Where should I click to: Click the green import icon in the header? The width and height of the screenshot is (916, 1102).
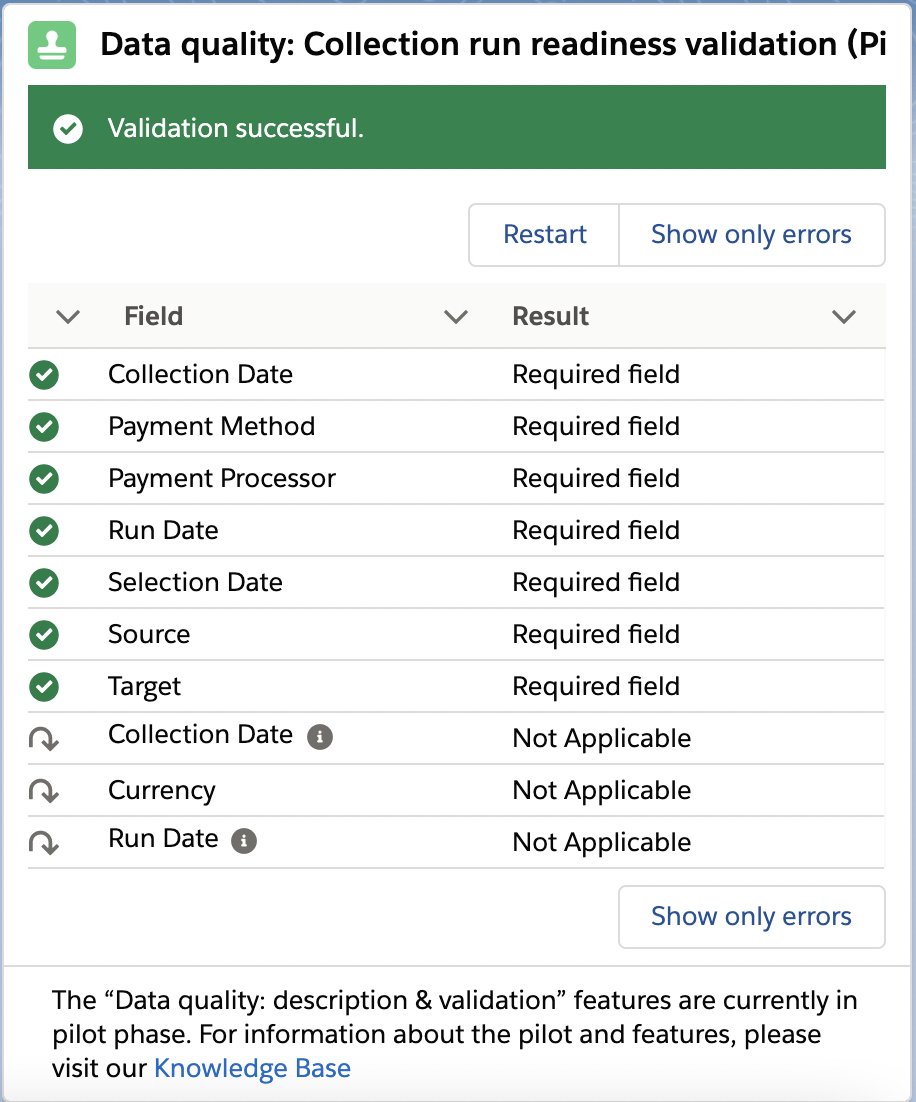coord(50,45)
